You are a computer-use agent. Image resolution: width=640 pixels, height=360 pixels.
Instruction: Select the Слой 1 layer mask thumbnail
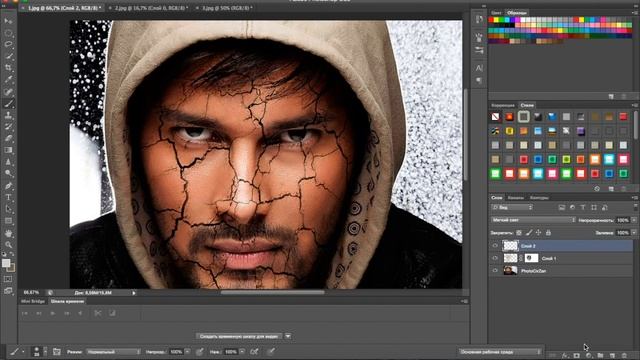pyautogui.click(x=531, y=258)
